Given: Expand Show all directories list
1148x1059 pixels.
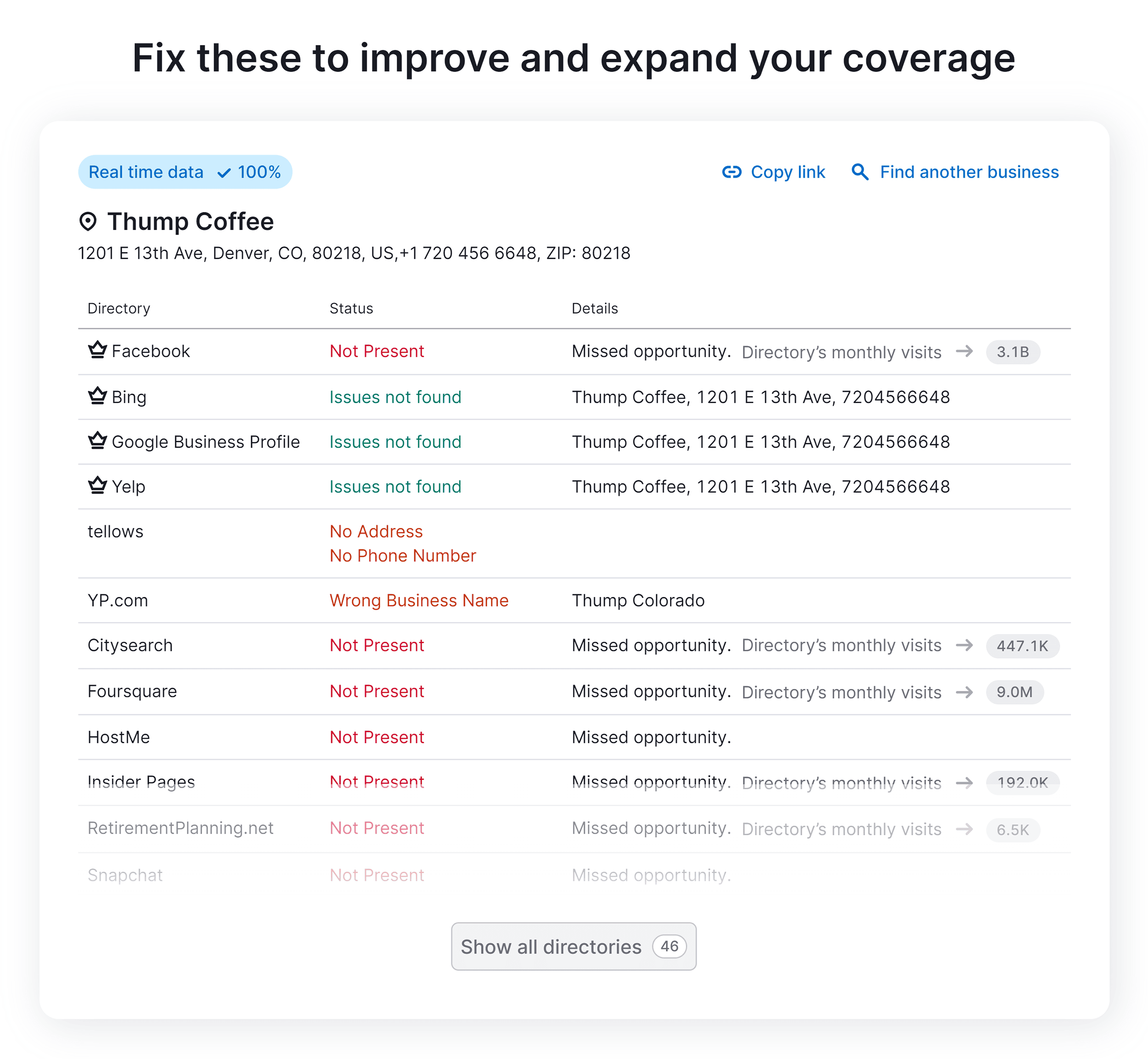Looking at the screenshot, I should (x=573, y=947).
